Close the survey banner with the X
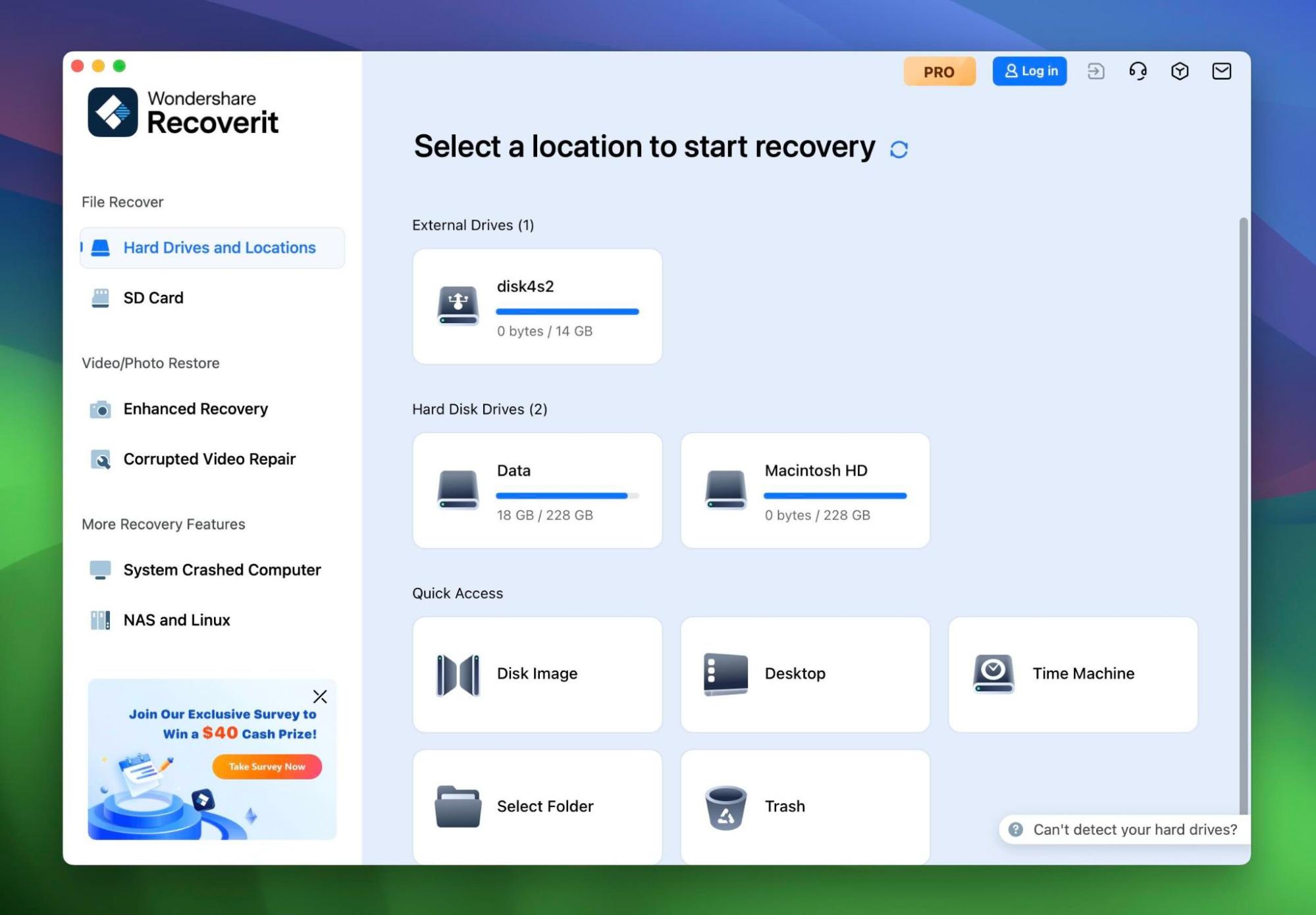The height and width of the screenshot is (915, 1316). (x=320, y=696)
